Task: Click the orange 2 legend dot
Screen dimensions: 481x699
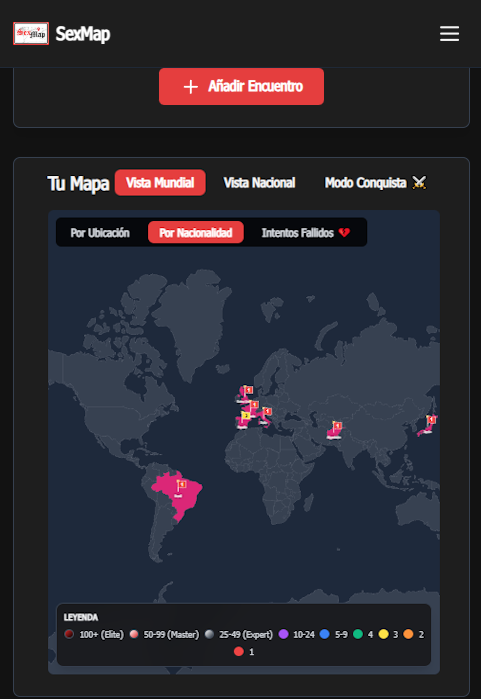Action: coord(408,634)
